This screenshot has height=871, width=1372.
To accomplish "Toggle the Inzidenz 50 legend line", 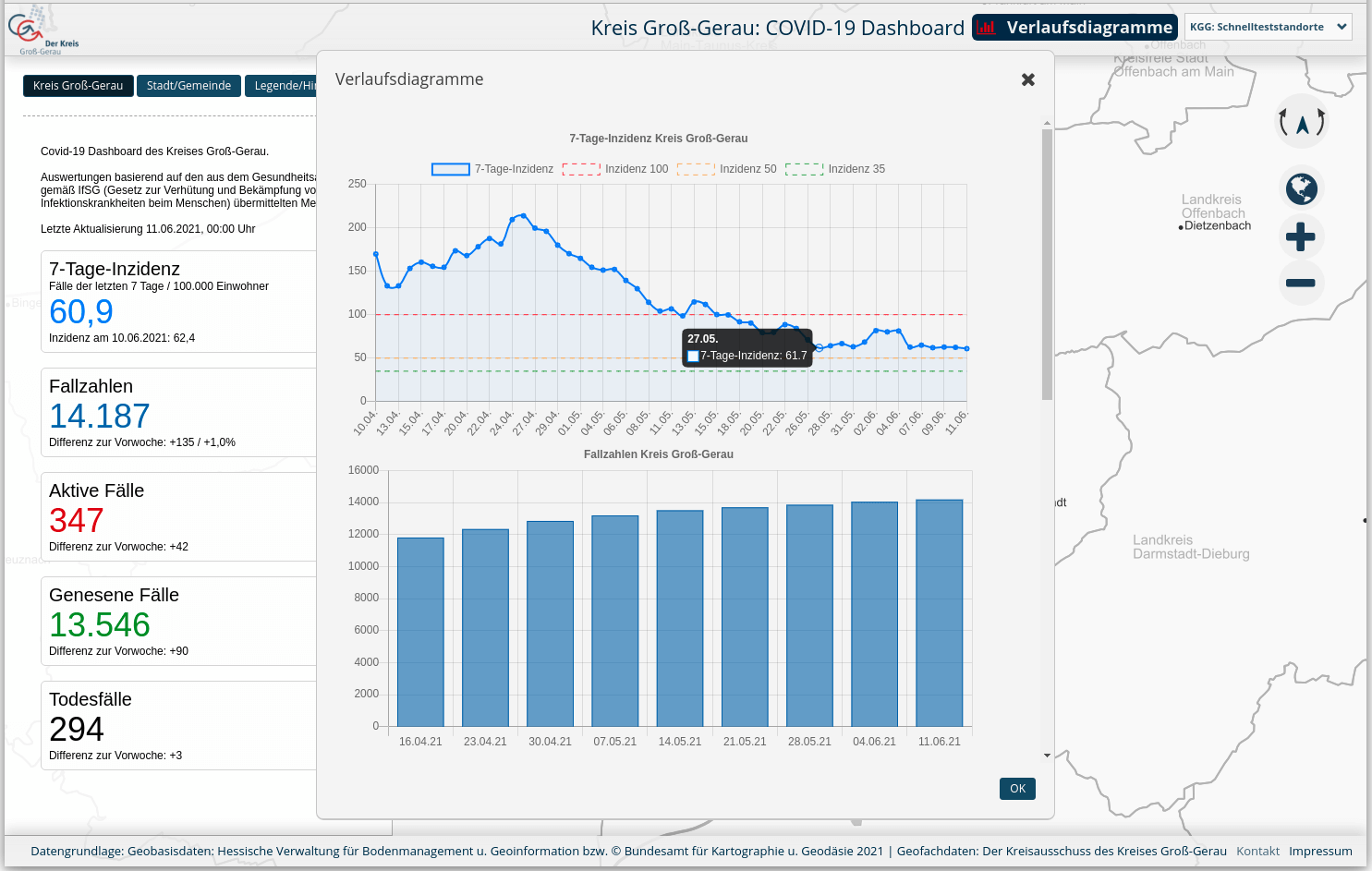I will click(726, 169).
